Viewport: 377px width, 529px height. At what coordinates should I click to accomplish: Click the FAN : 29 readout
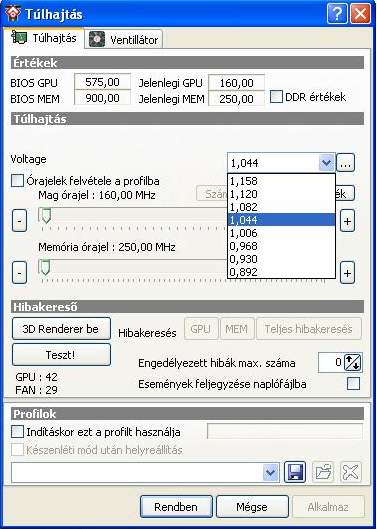[36, 390]
